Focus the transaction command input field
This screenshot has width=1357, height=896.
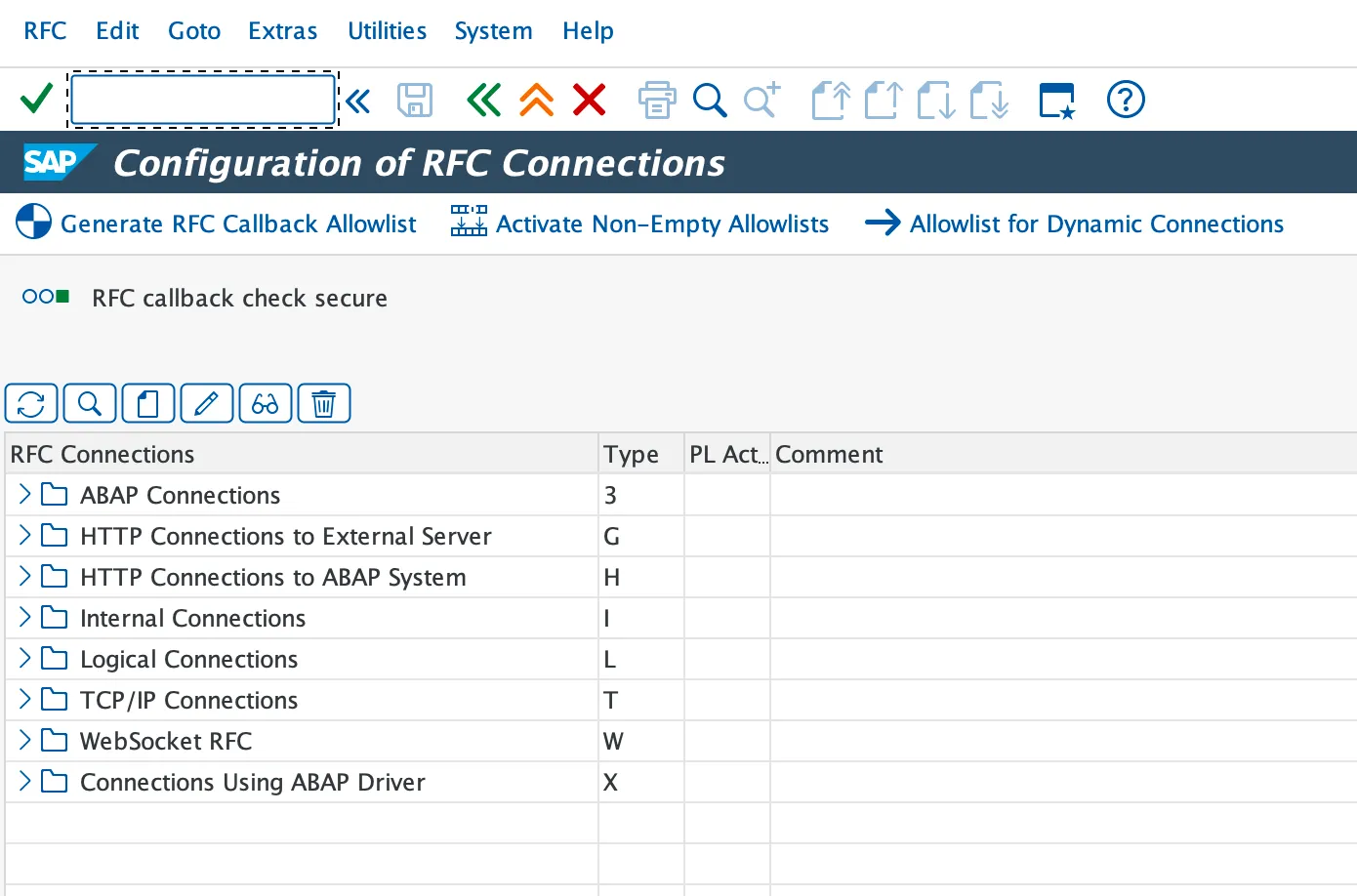[203, 100]
